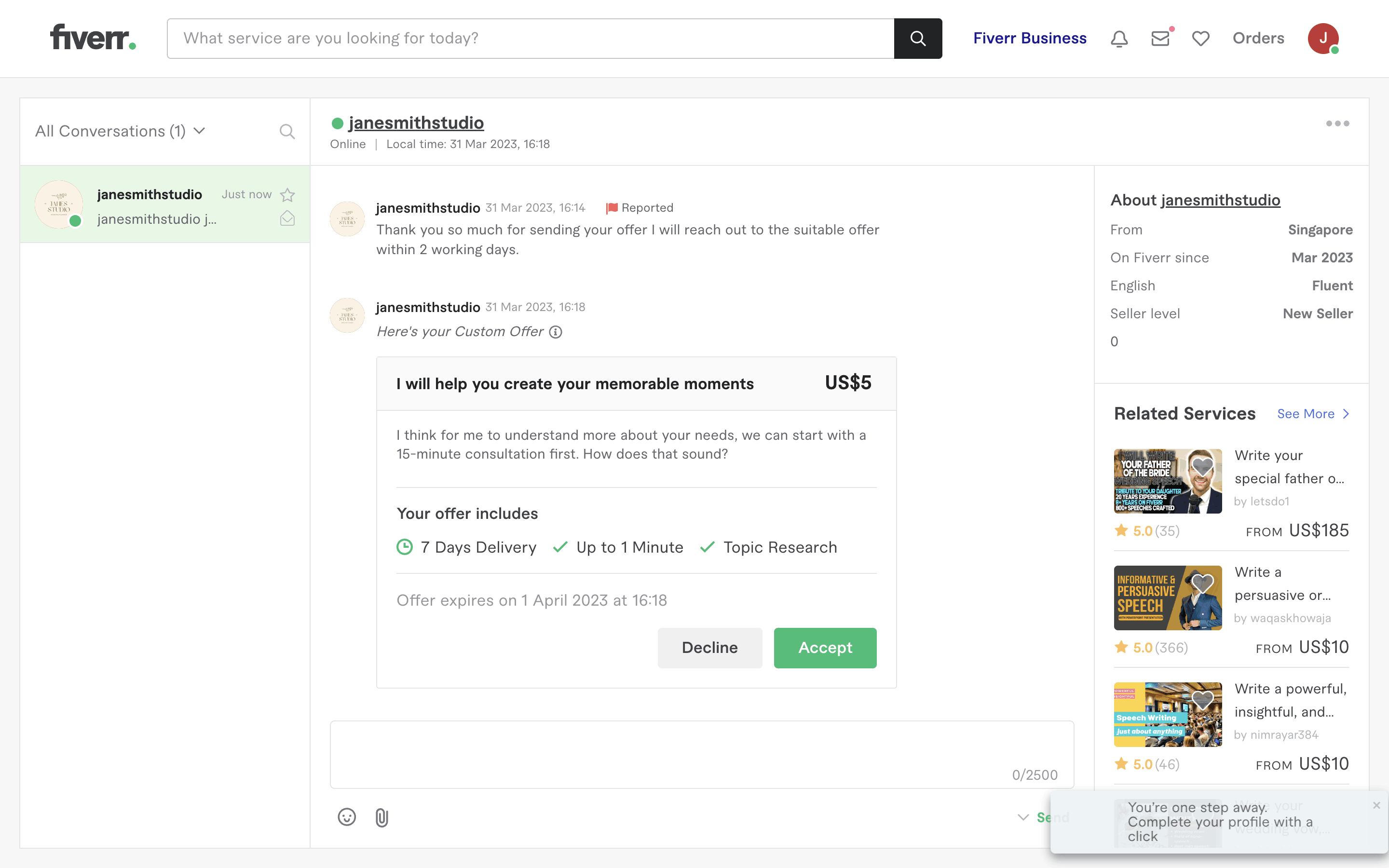Click the Custom Offer info icon
This screenshot has width=1389, height=868.
pos(556,332)
